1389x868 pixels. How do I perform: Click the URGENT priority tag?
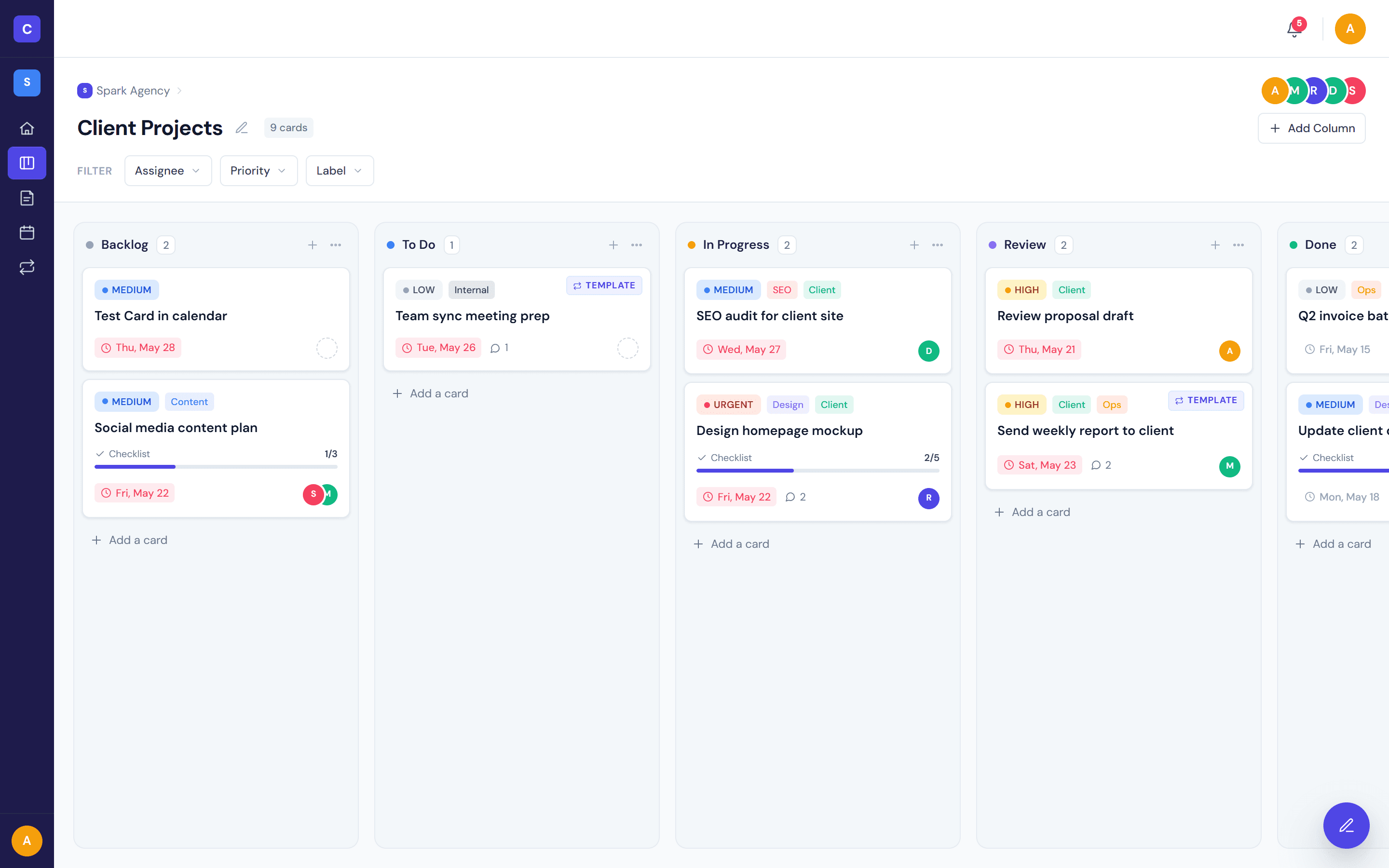[728, 405]
